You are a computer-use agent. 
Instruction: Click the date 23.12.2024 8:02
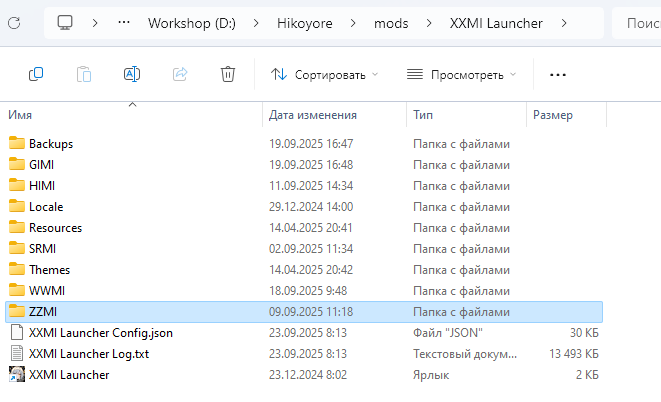308,375
